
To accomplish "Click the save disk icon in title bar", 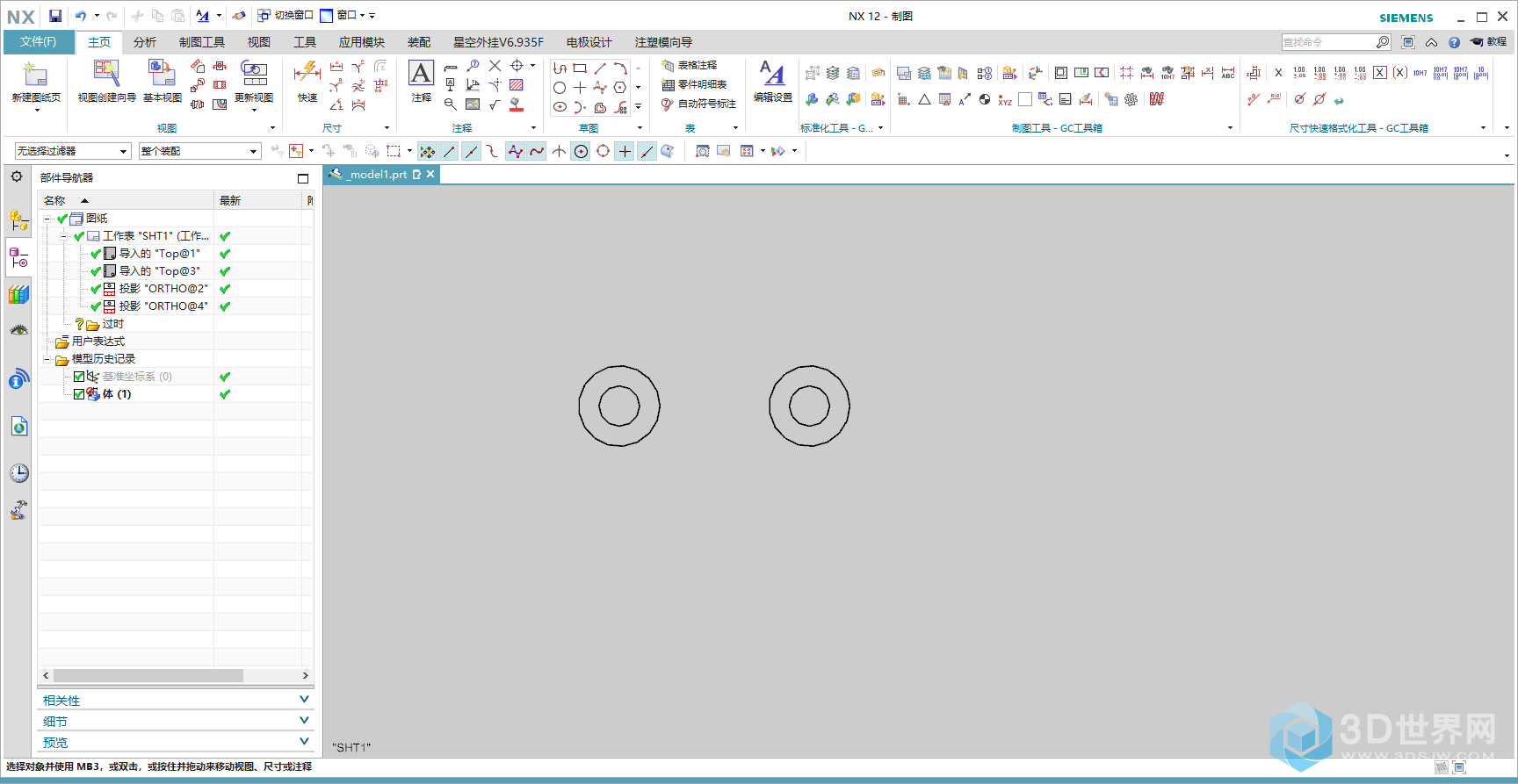I will pos(55,16).
